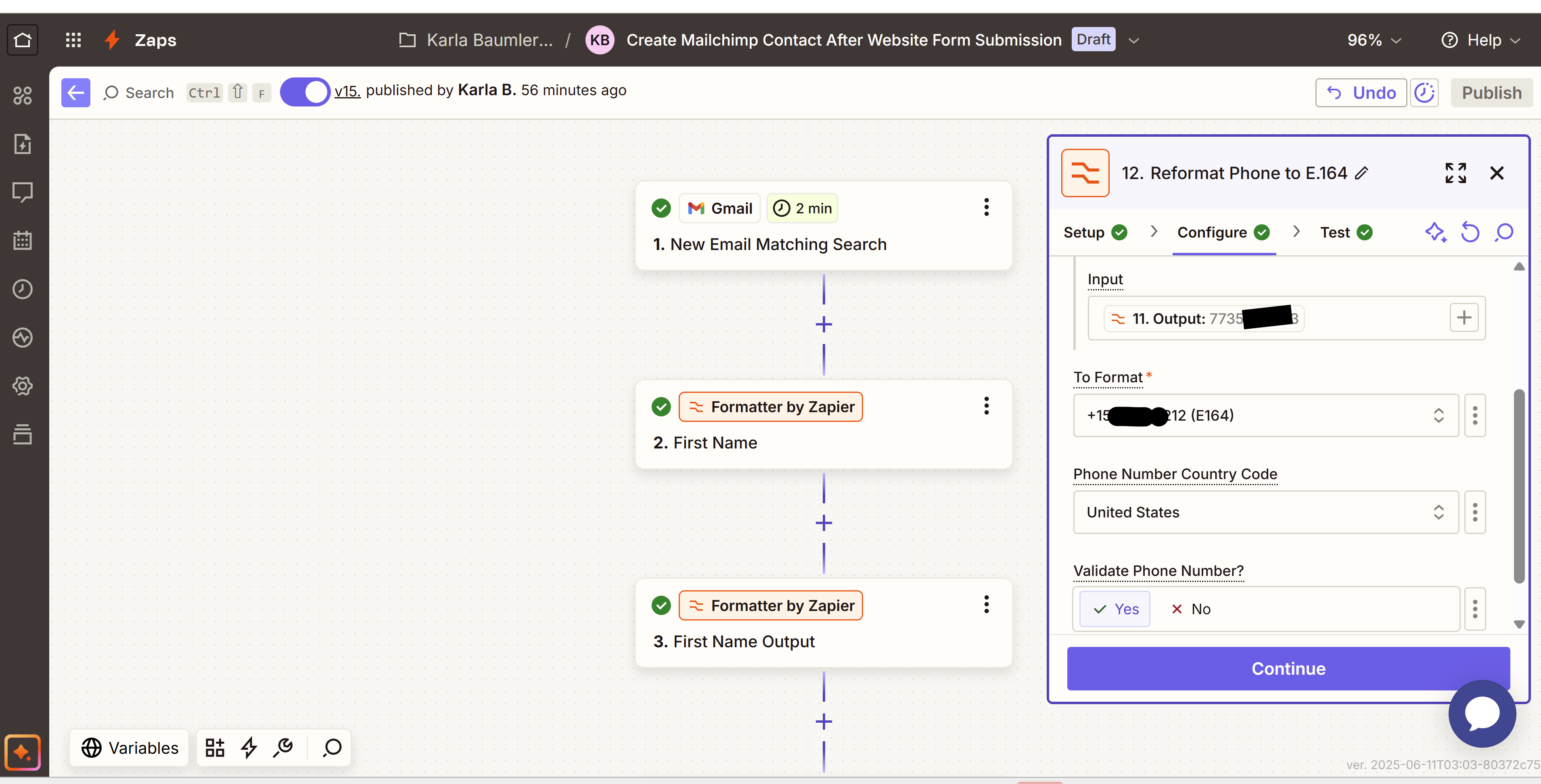The width and height of the screenshot is (1541, 784).
Task: Select Yes for Validate Phone Number
Action: click(x=1116, y=609)
